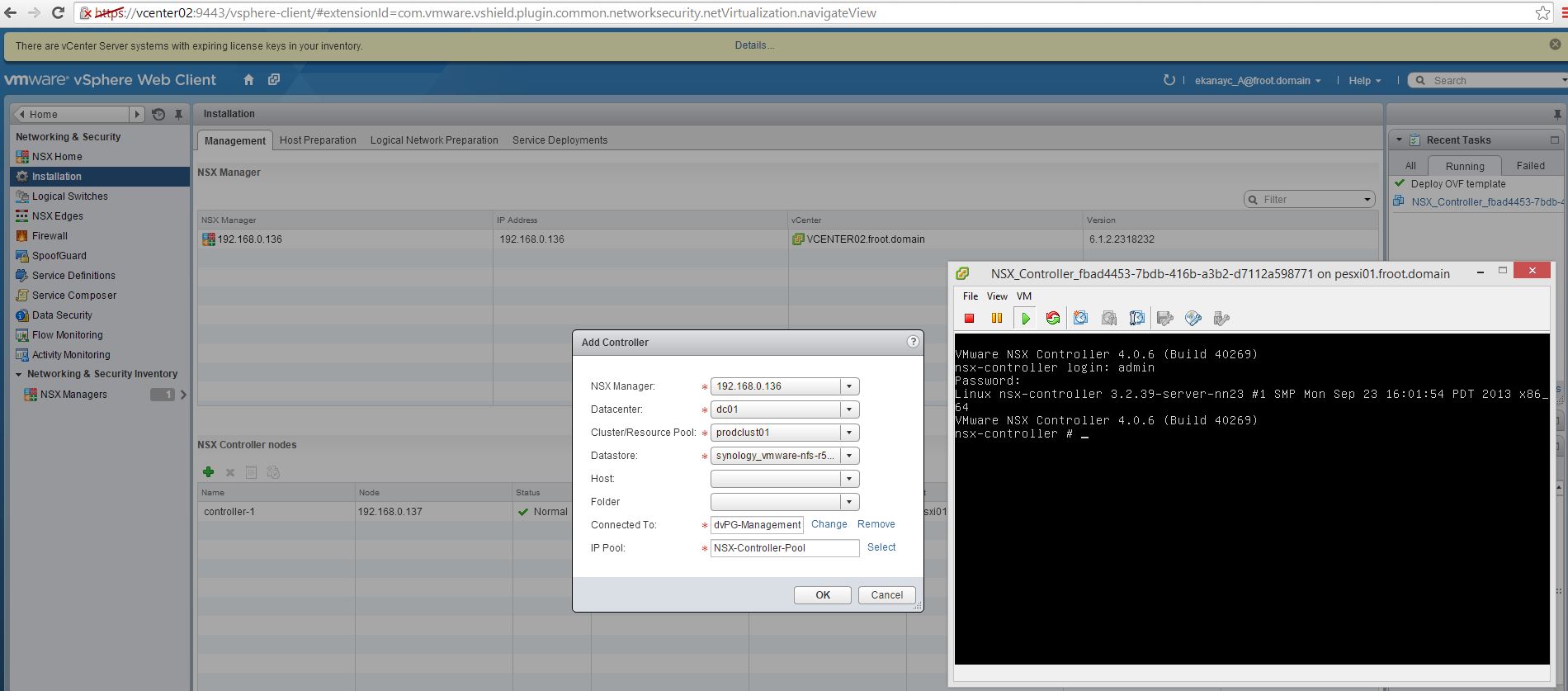This screenshot has height=691, width=1568.
Task: Click Remove link for Connected To
Action: tap(876, 524)
